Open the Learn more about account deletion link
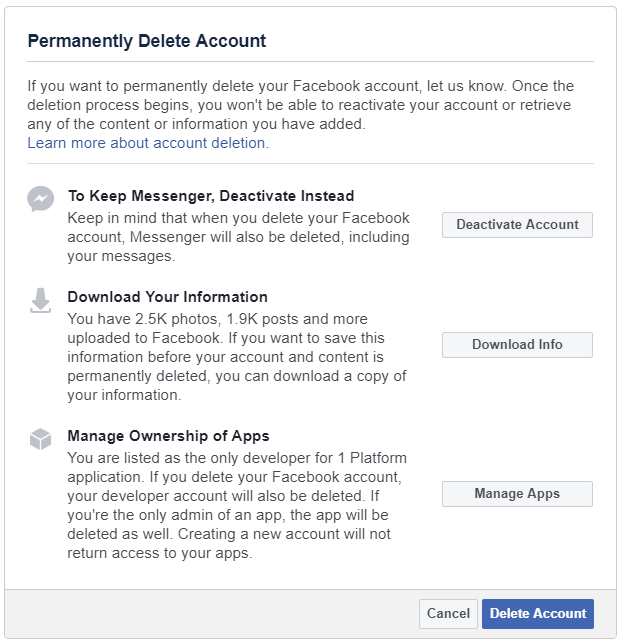The image size is (622, 644). coord(148,143)
